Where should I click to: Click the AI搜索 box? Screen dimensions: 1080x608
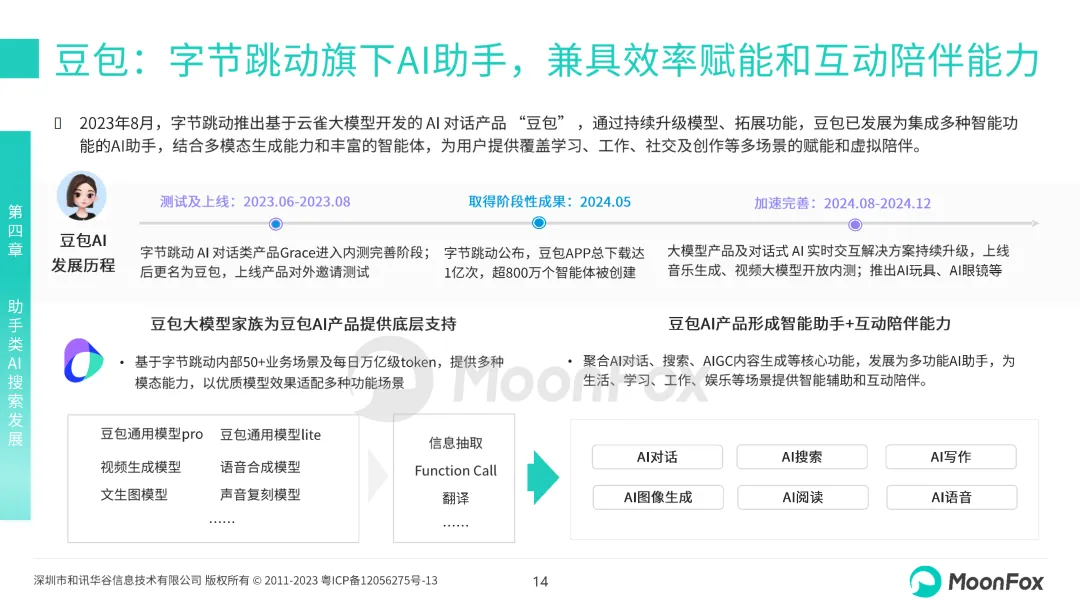click(802, 457)
